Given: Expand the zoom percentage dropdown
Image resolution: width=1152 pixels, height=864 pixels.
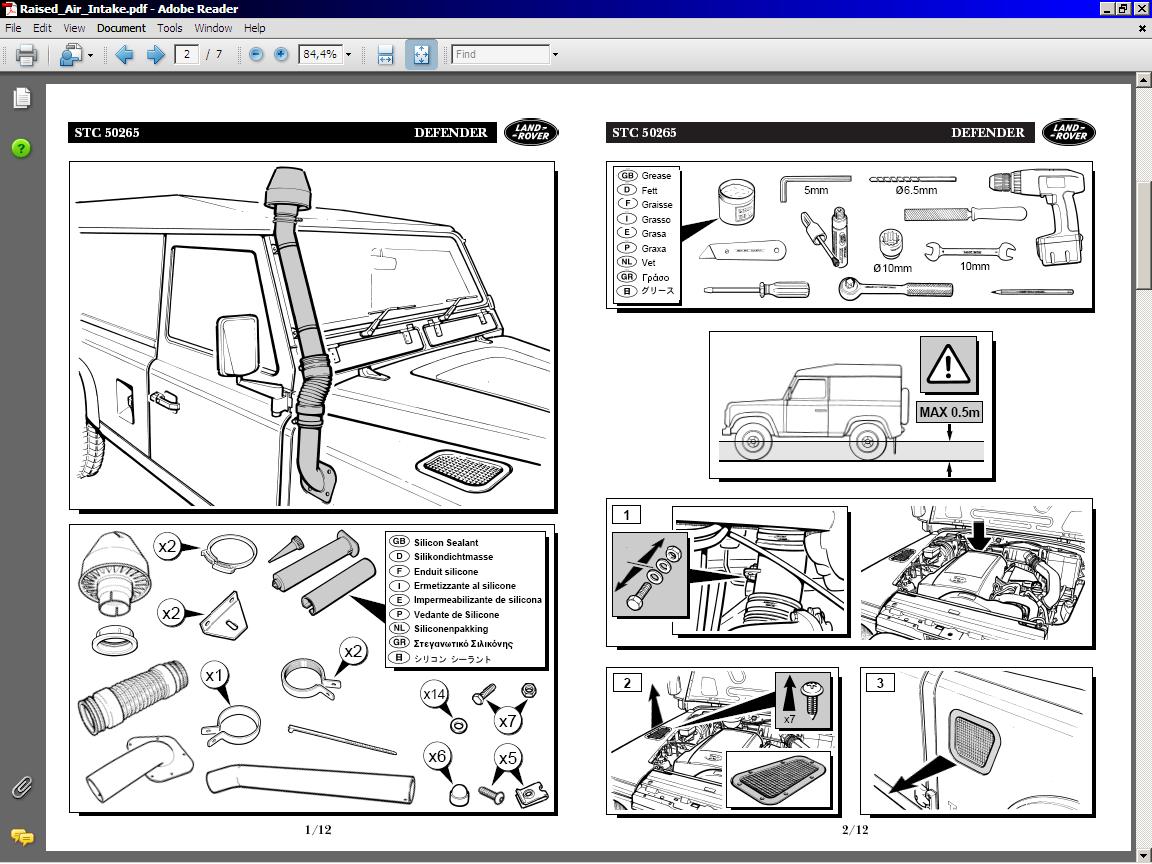Looking at the screenshot, I should (348, 55).
